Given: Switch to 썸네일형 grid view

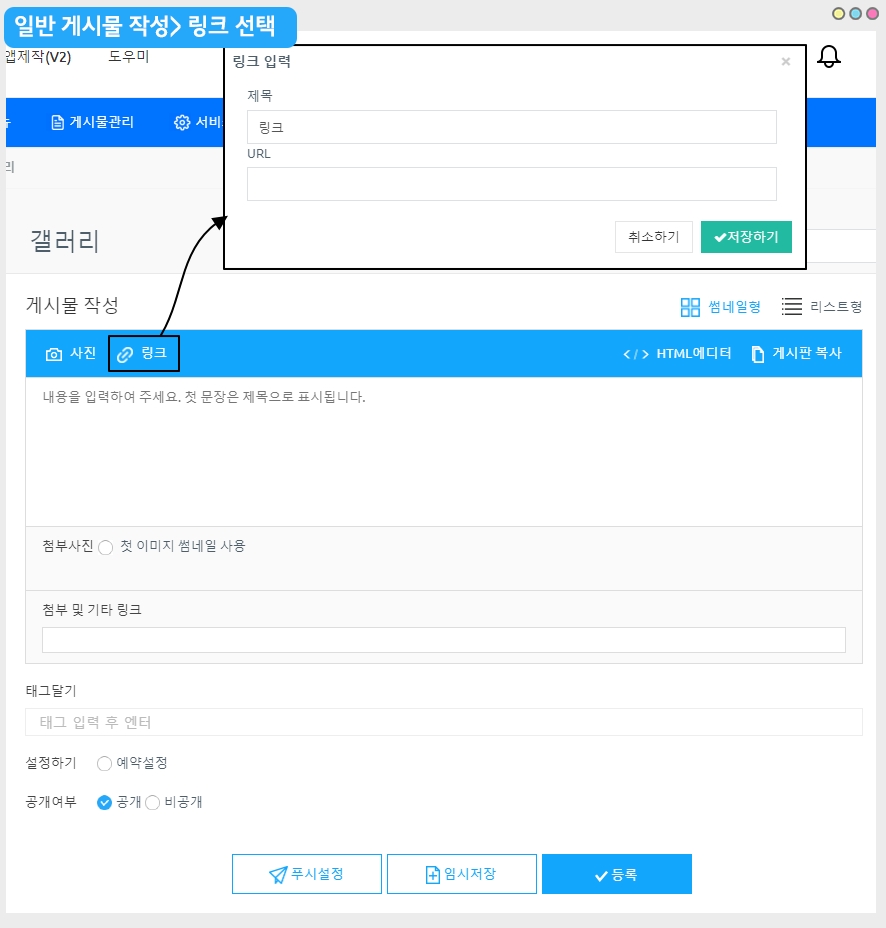Looking at the screenshot, I should pyautogui.click(x=720, y=307).
